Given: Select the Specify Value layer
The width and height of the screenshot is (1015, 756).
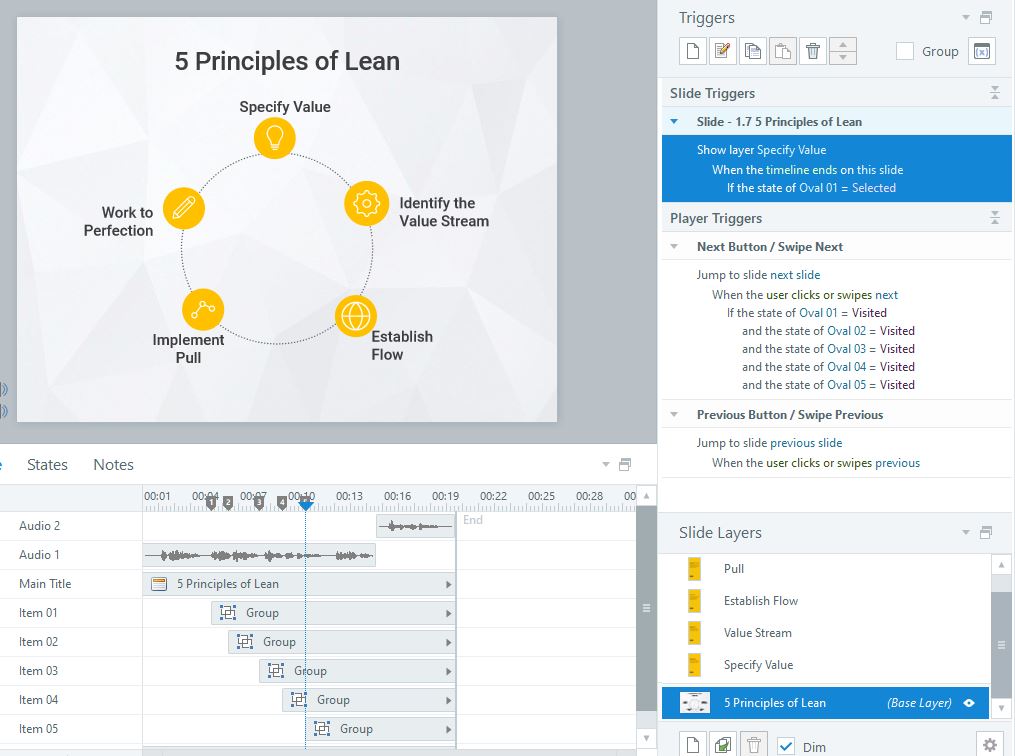Looking at the screenshot, I should 826,665.
